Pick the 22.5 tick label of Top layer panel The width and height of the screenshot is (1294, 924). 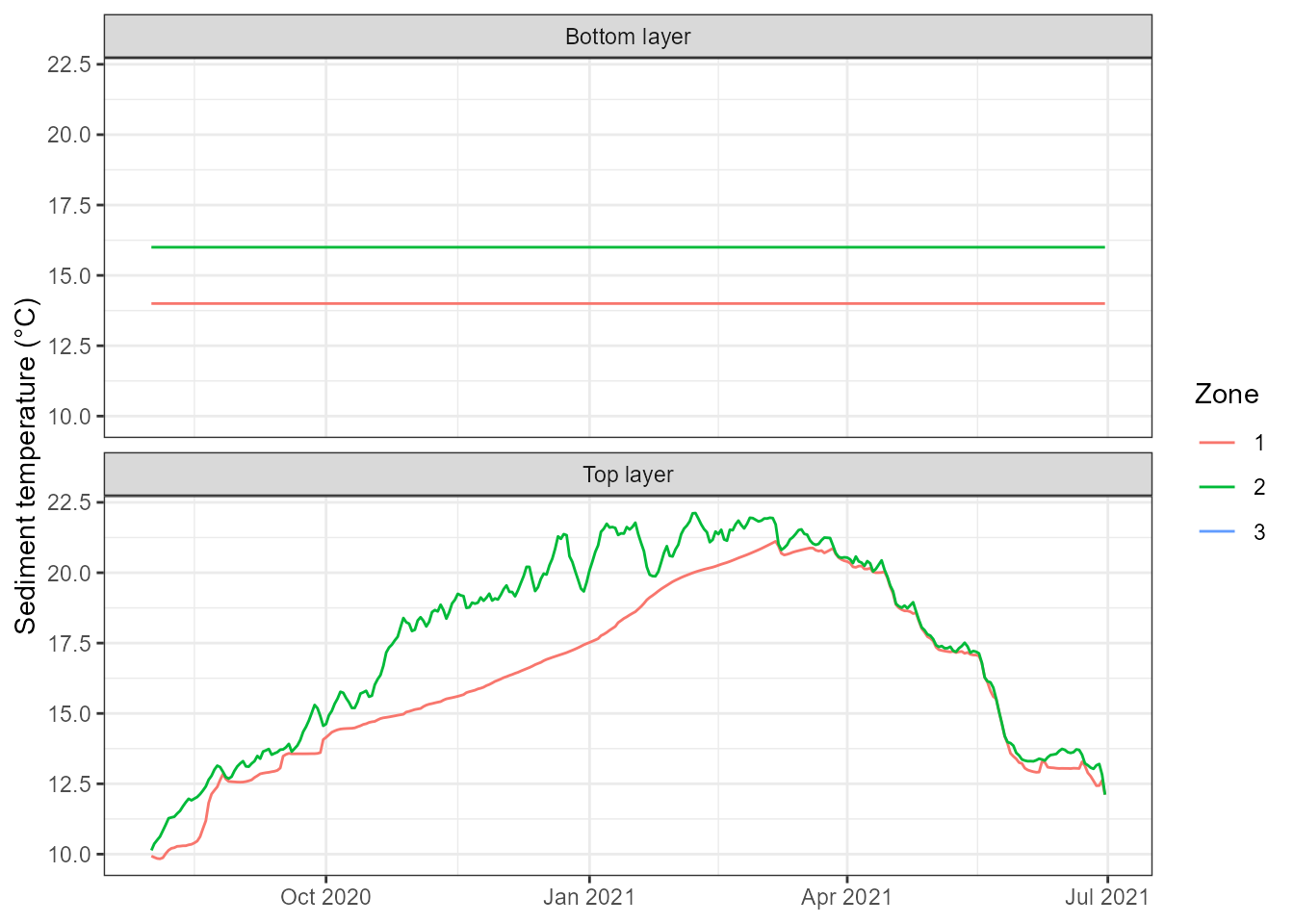tap(69, 502)
